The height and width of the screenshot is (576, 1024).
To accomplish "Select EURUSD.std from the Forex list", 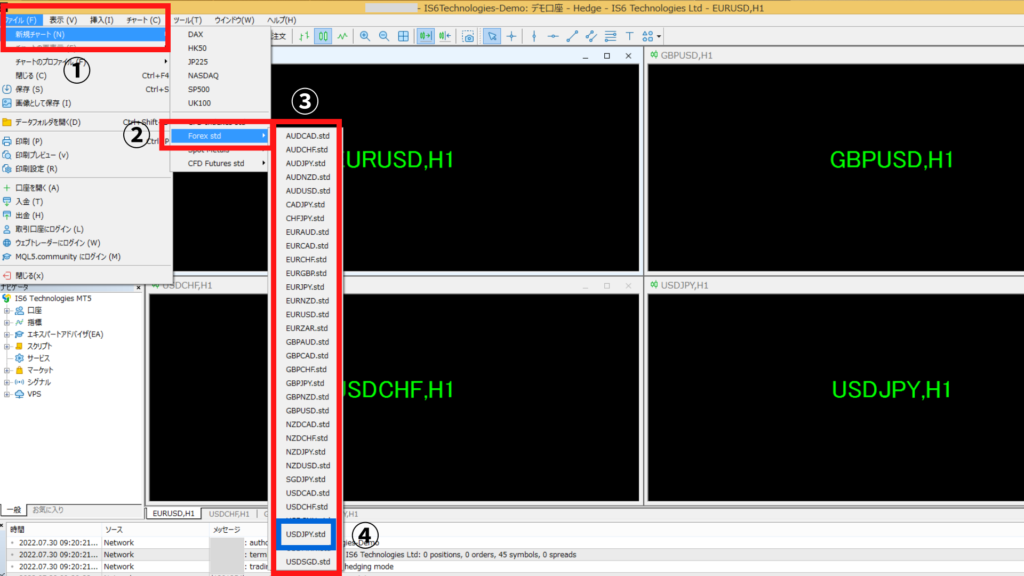I will tap(307, 315).
